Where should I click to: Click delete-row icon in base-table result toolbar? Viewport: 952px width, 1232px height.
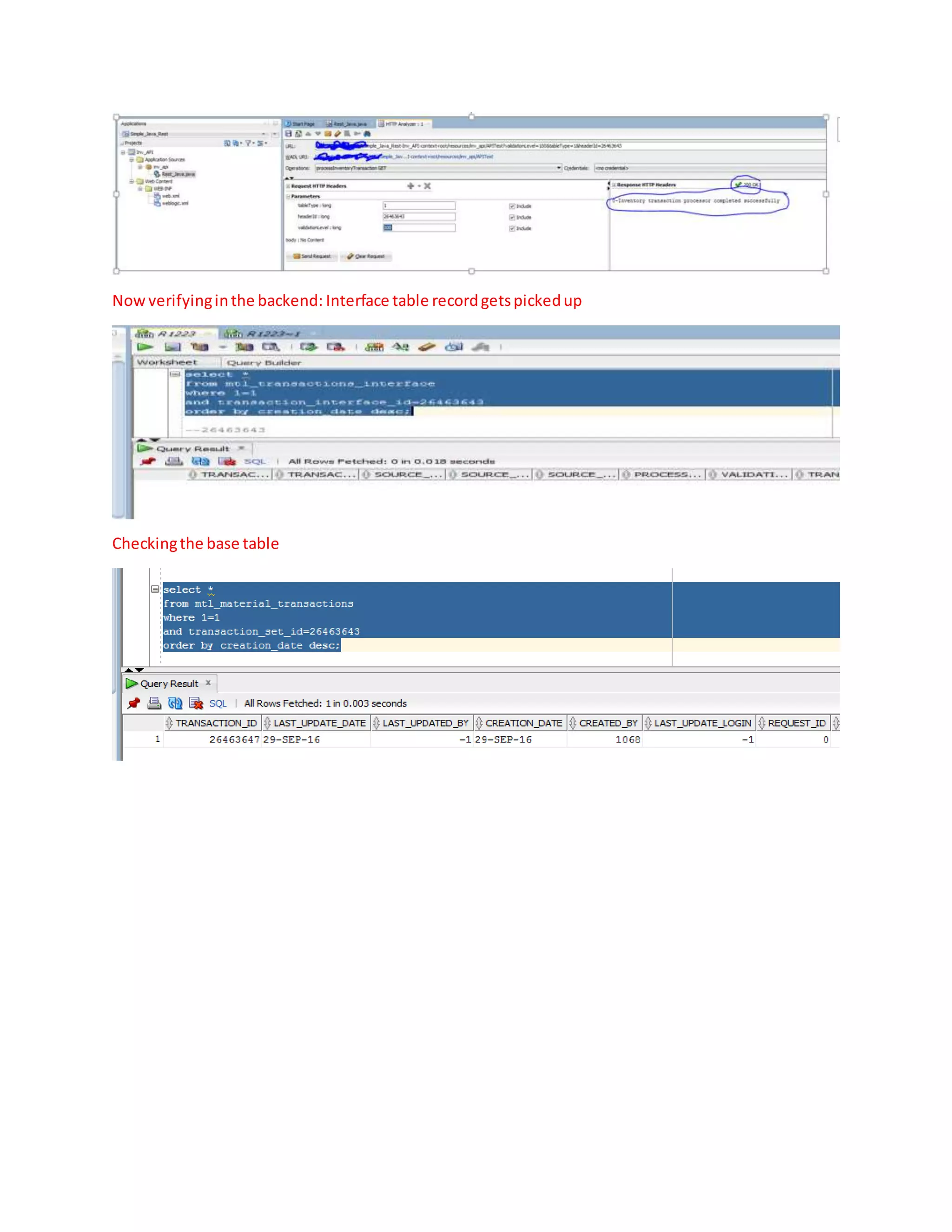tap(196, 703)
